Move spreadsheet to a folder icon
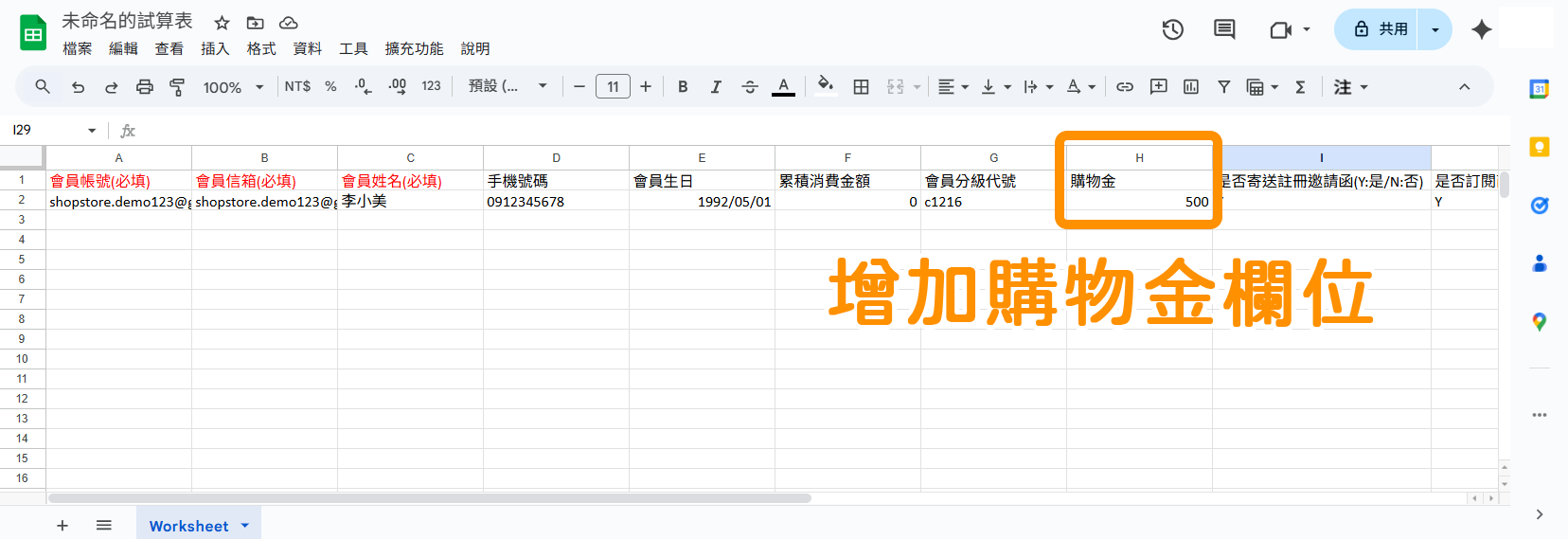The height and width of the screenshot is (539, 1568). click(255, 23)
